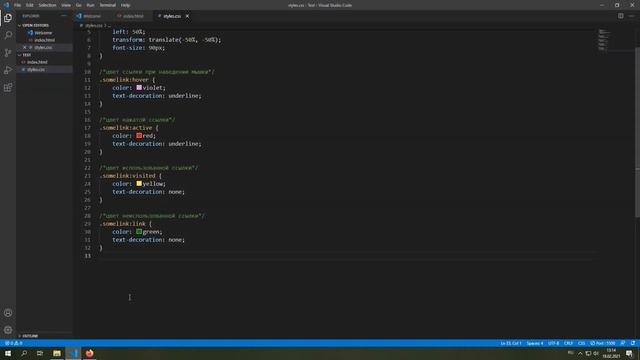Open Firefox from the taskbar
640x360 pixels.
pos(89,353)
